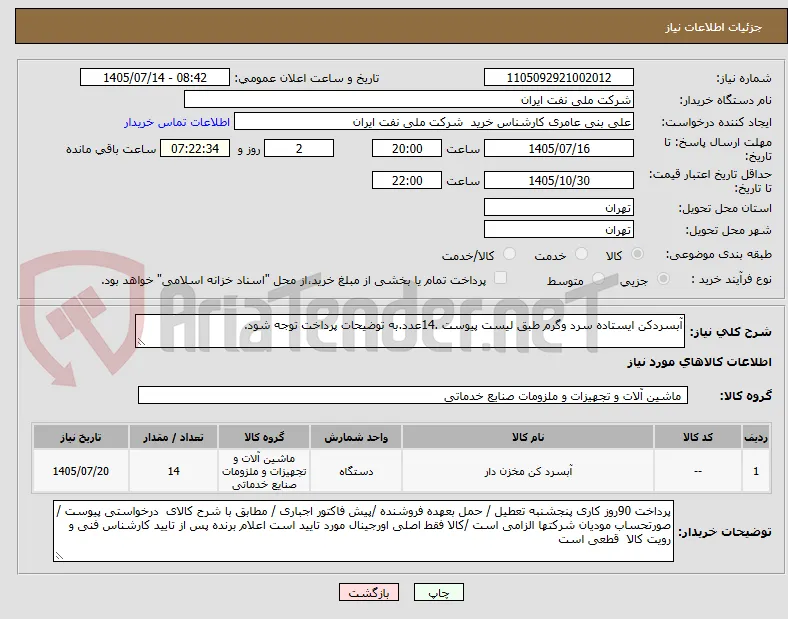Select the جزیی purchase type radio
This screenshot has width=788, height=619.
click(x=663, y=278)
